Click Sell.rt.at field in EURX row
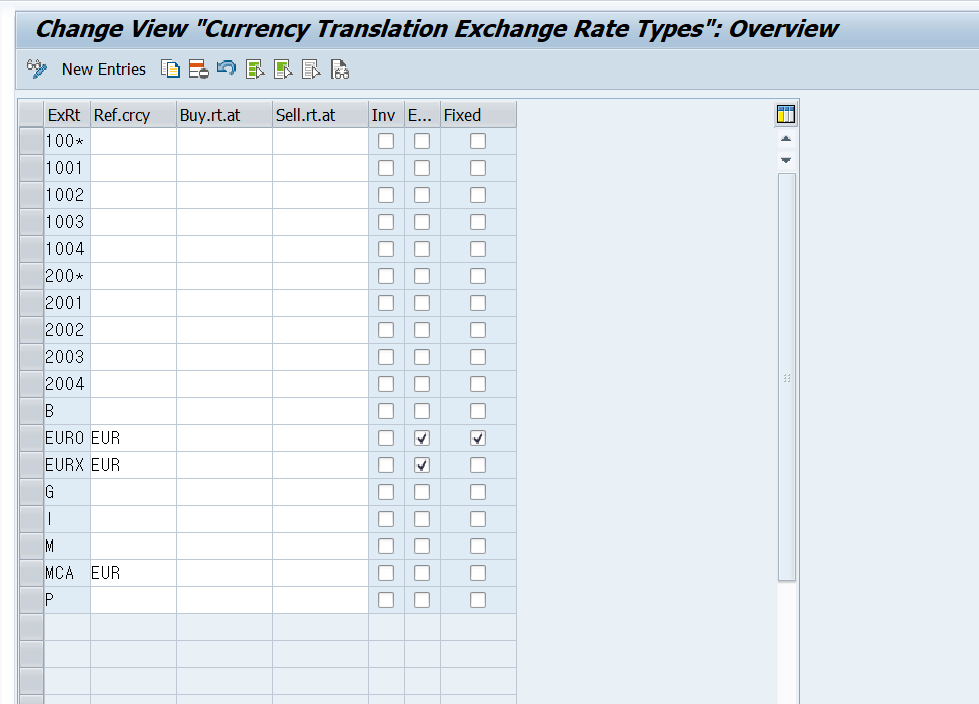 (320, 465)
